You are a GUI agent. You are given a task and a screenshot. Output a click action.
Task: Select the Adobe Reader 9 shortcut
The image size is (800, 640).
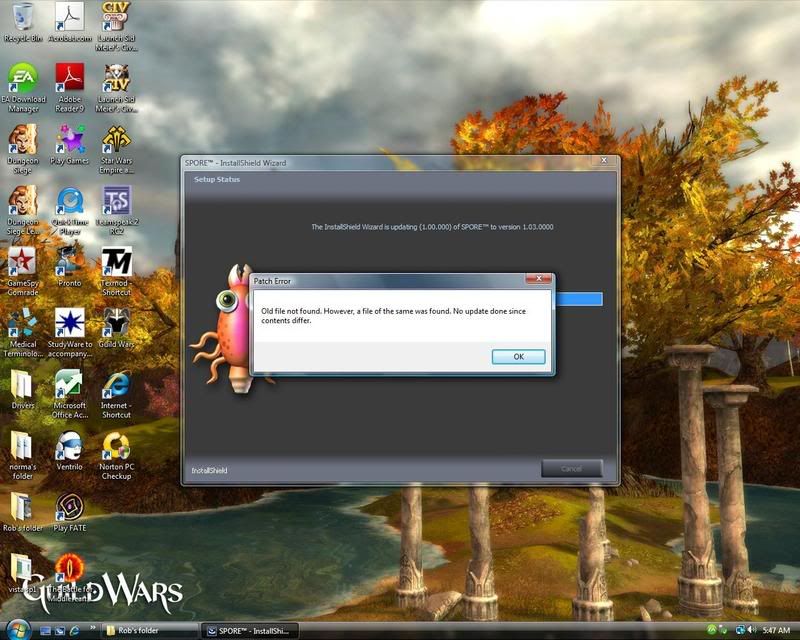pos(70,88)
